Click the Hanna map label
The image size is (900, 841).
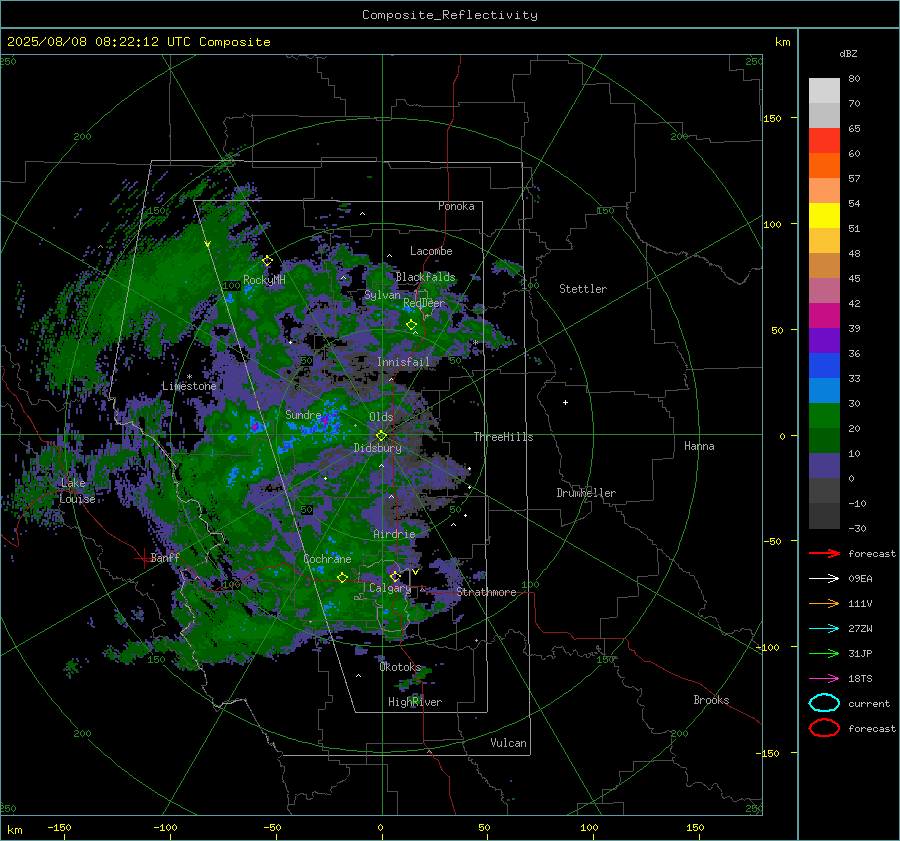click(x=699, y=446)
